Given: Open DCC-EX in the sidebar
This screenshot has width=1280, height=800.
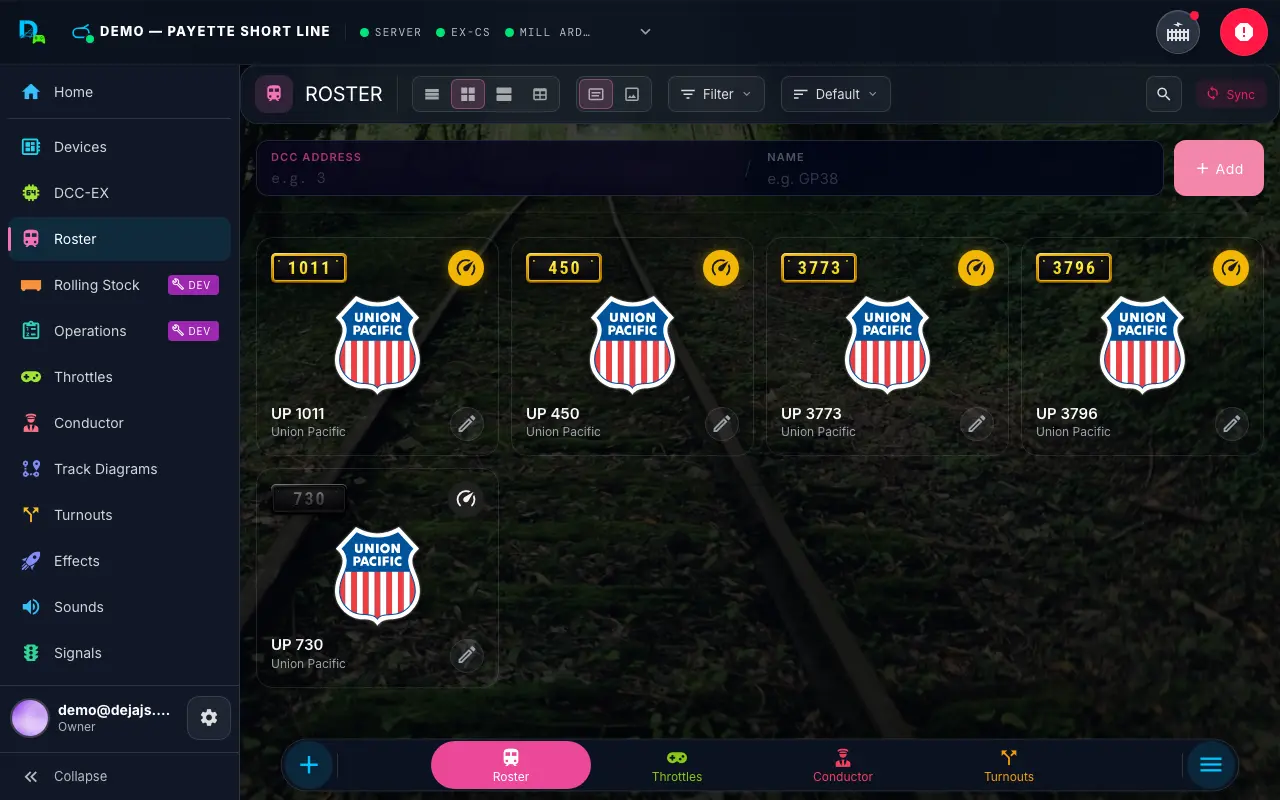Looking at the screenshot, I should click(x=120, y=193).
